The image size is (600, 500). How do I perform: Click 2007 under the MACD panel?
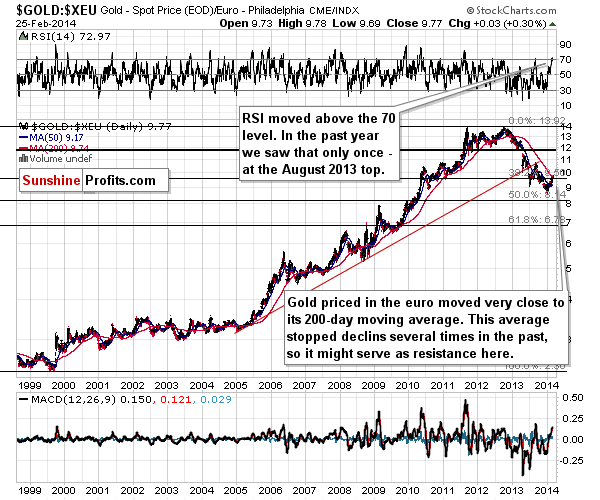[305, 490]
